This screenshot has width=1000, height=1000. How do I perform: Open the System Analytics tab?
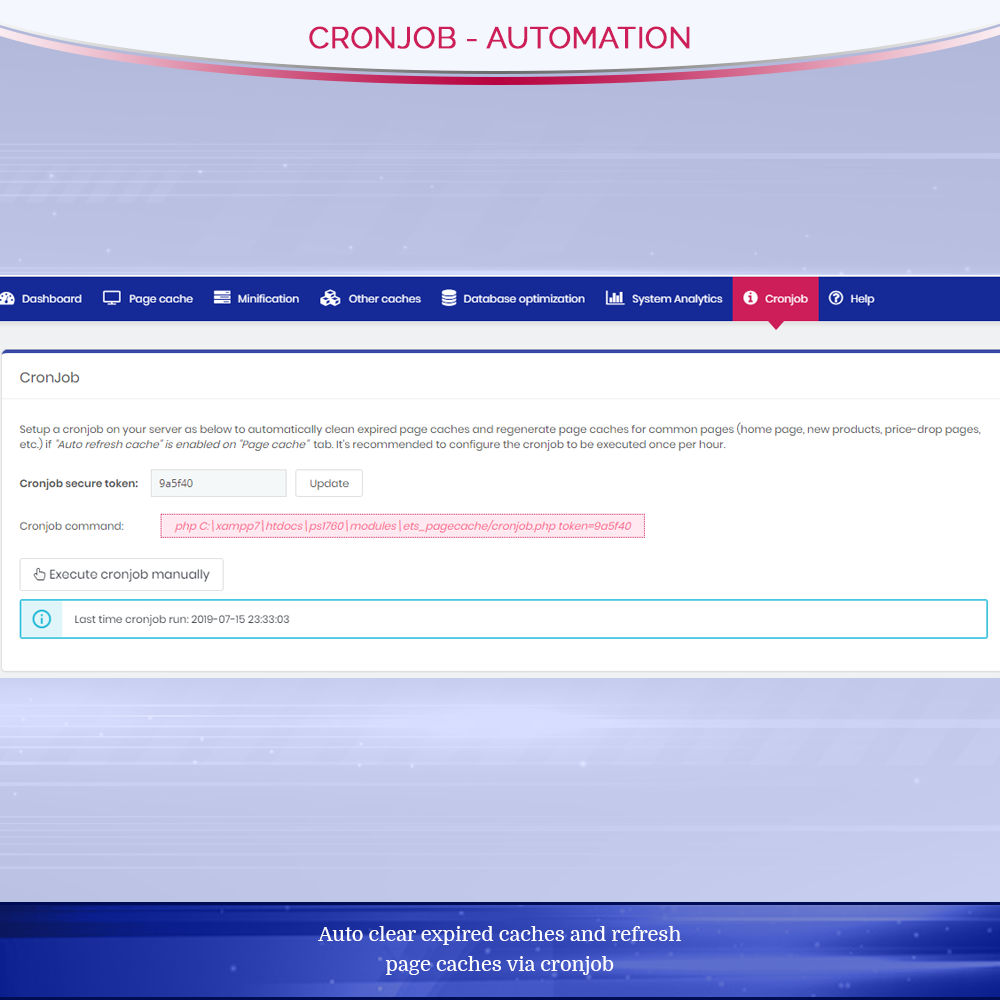click(x=664, y=298)
